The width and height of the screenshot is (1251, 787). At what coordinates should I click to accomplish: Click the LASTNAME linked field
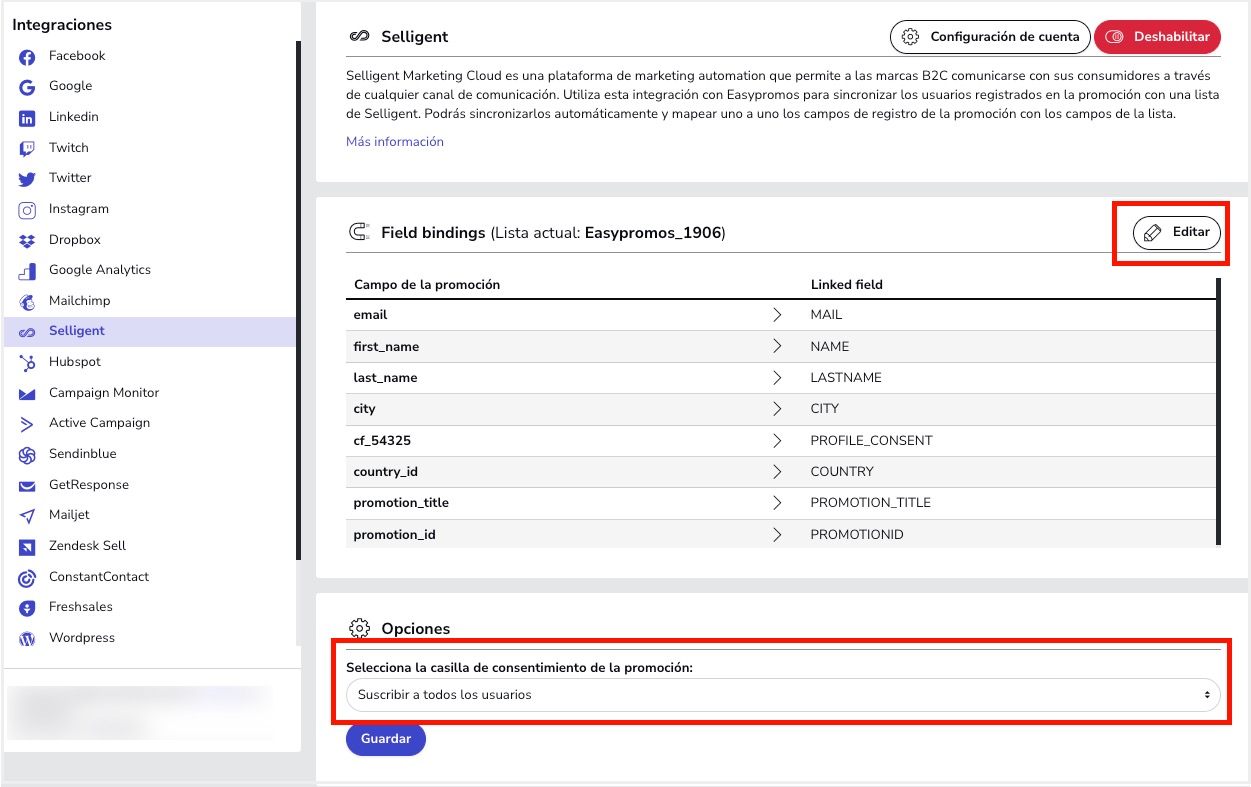846,378
